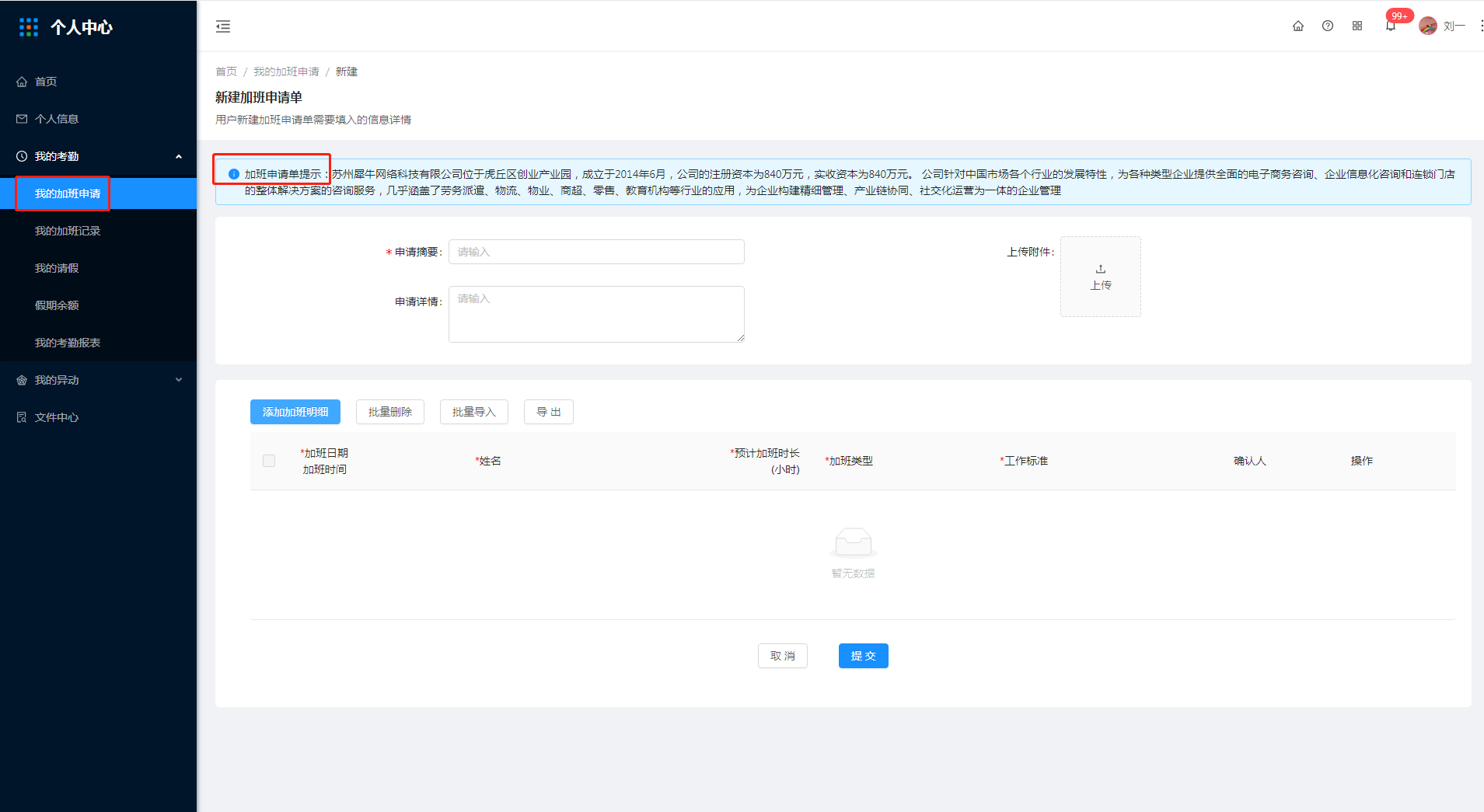1484x812 pixels.
Task: Open 我的请假 in the sidebar
Action: pyautogui.click(x=98, y=268)
